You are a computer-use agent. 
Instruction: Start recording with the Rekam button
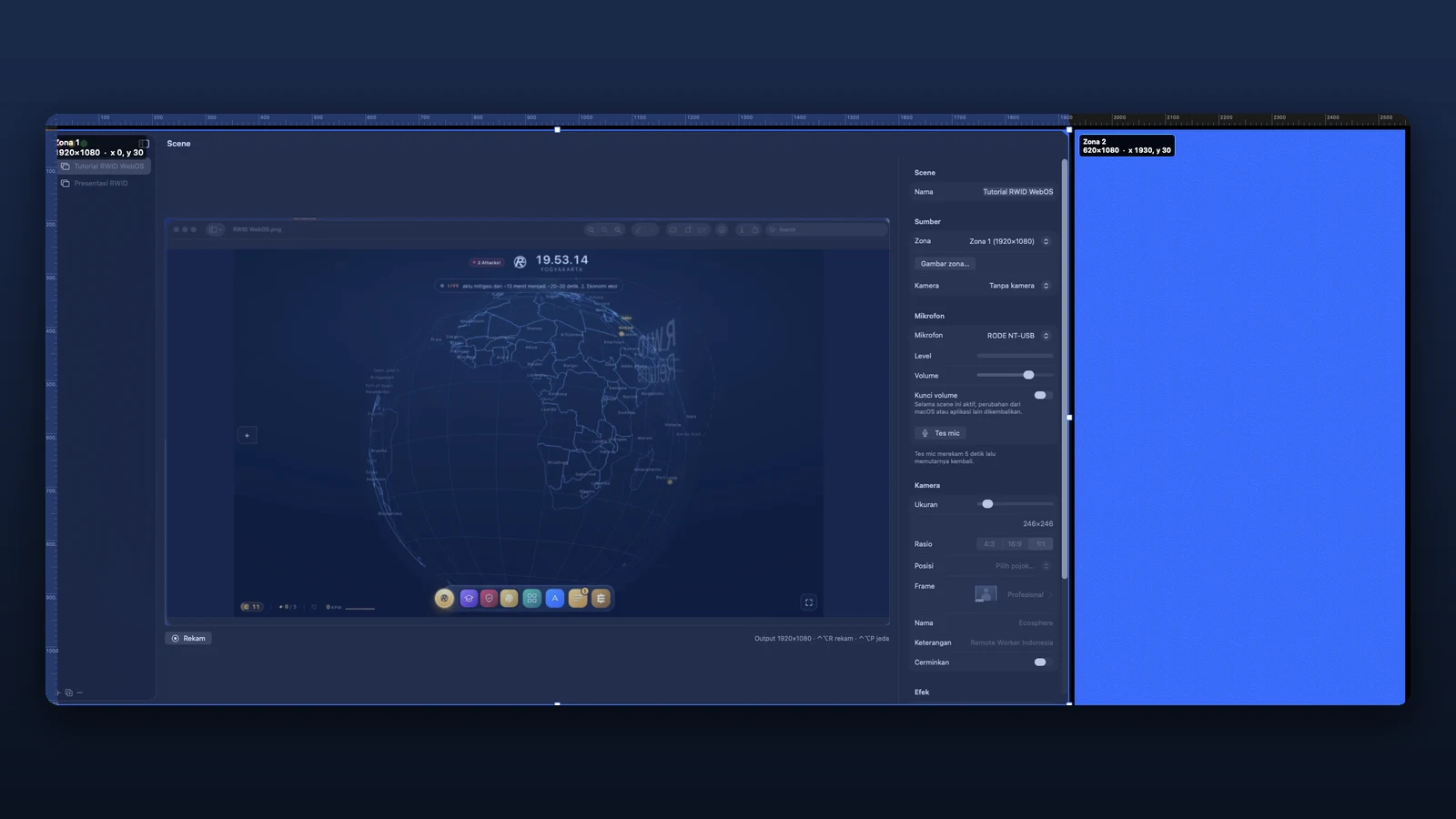click(x=188, y=639)
